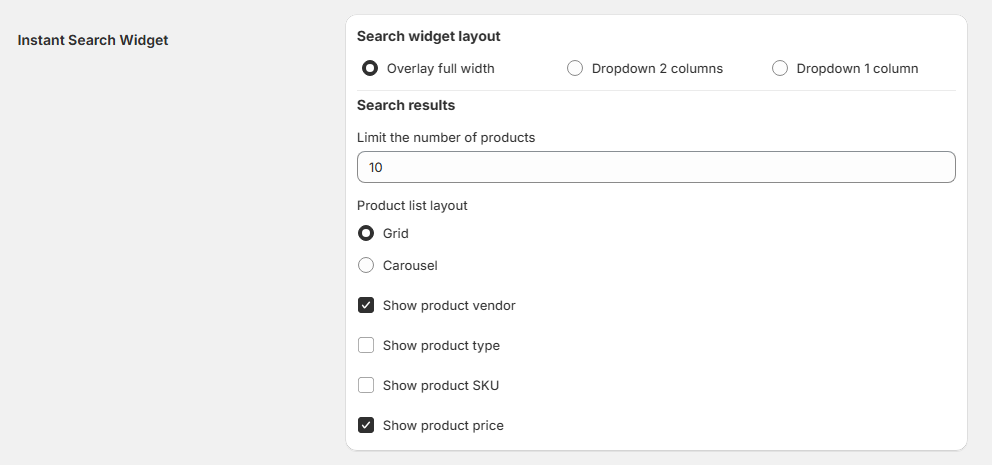The height and width of the screenshot is (465, 992).
Task: Click the "Carousel" option label text
Action: (x=410, y=265)
